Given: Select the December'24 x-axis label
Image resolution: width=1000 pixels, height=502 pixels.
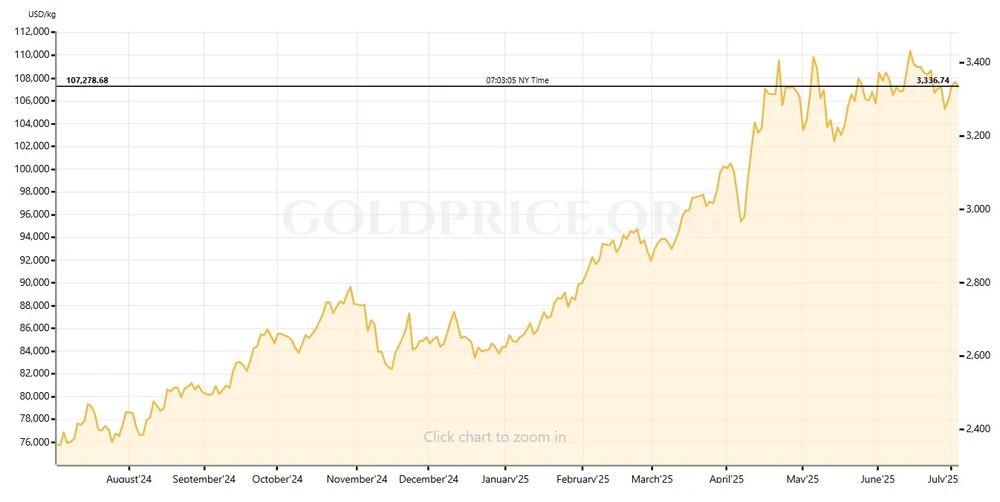Looking at the screenshot, I should point(428,479).
